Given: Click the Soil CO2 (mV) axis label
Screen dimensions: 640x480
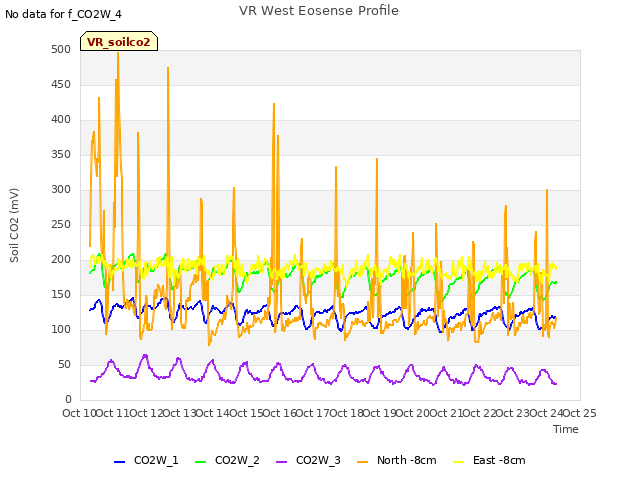Looking at the screenshot, I should click(14, 225).
